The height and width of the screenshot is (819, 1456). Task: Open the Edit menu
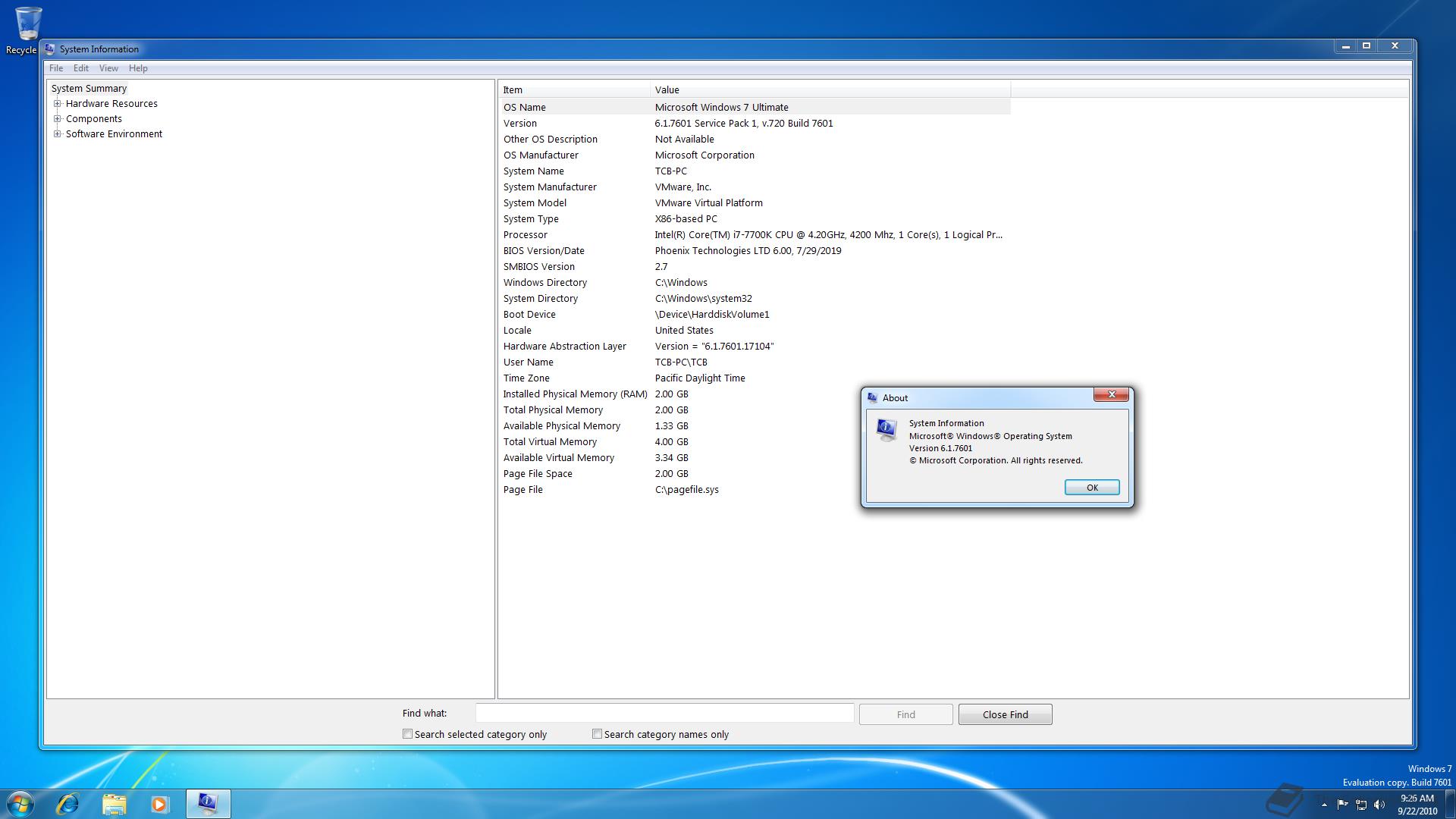coord(81,68)
